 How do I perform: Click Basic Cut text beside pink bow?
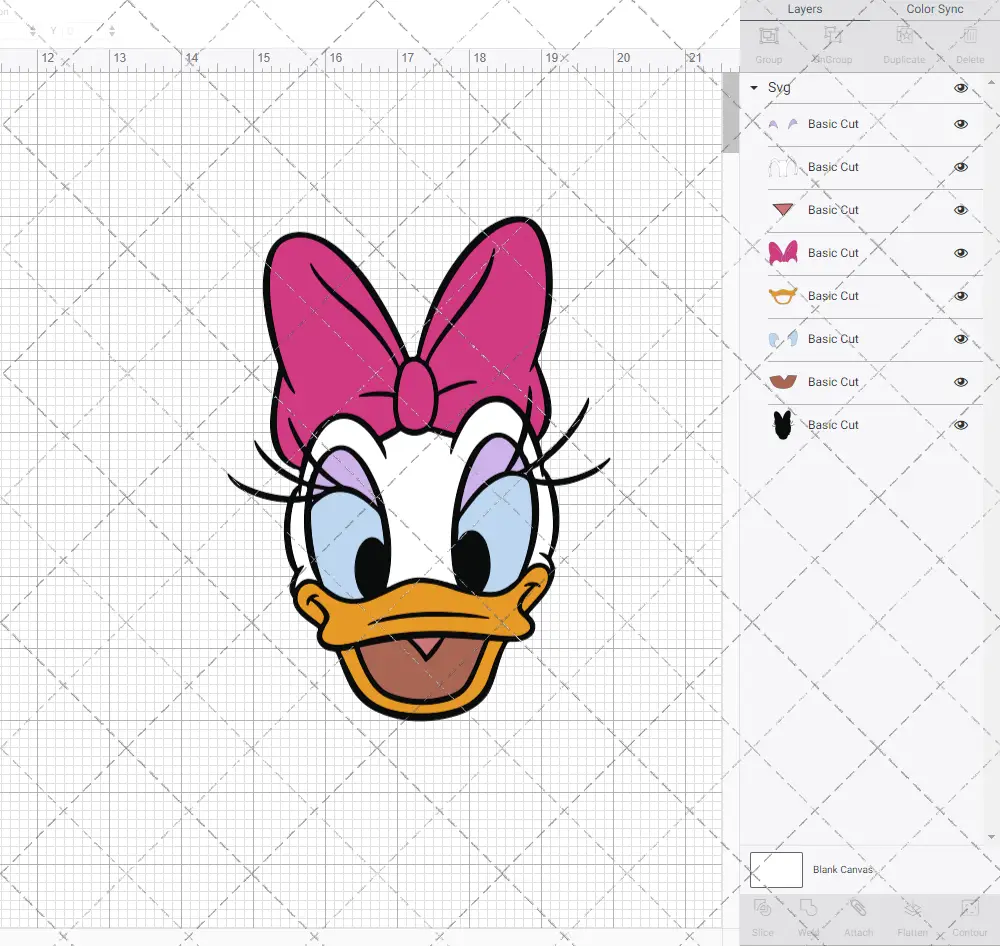[x=833, y=253]
